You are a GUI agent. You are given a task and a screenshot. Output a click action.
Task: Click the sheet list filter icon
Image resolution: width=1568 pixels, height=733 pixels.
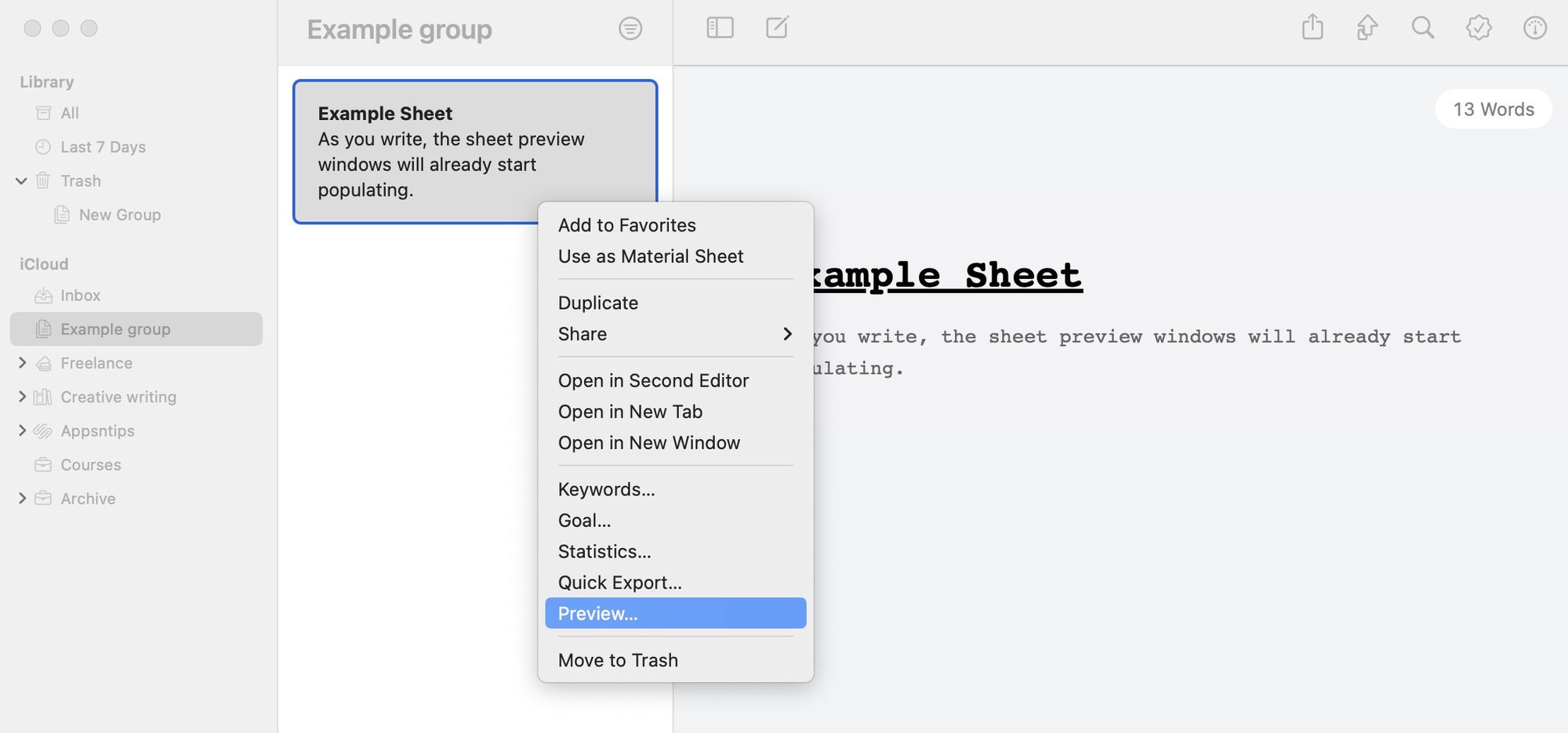630,29
